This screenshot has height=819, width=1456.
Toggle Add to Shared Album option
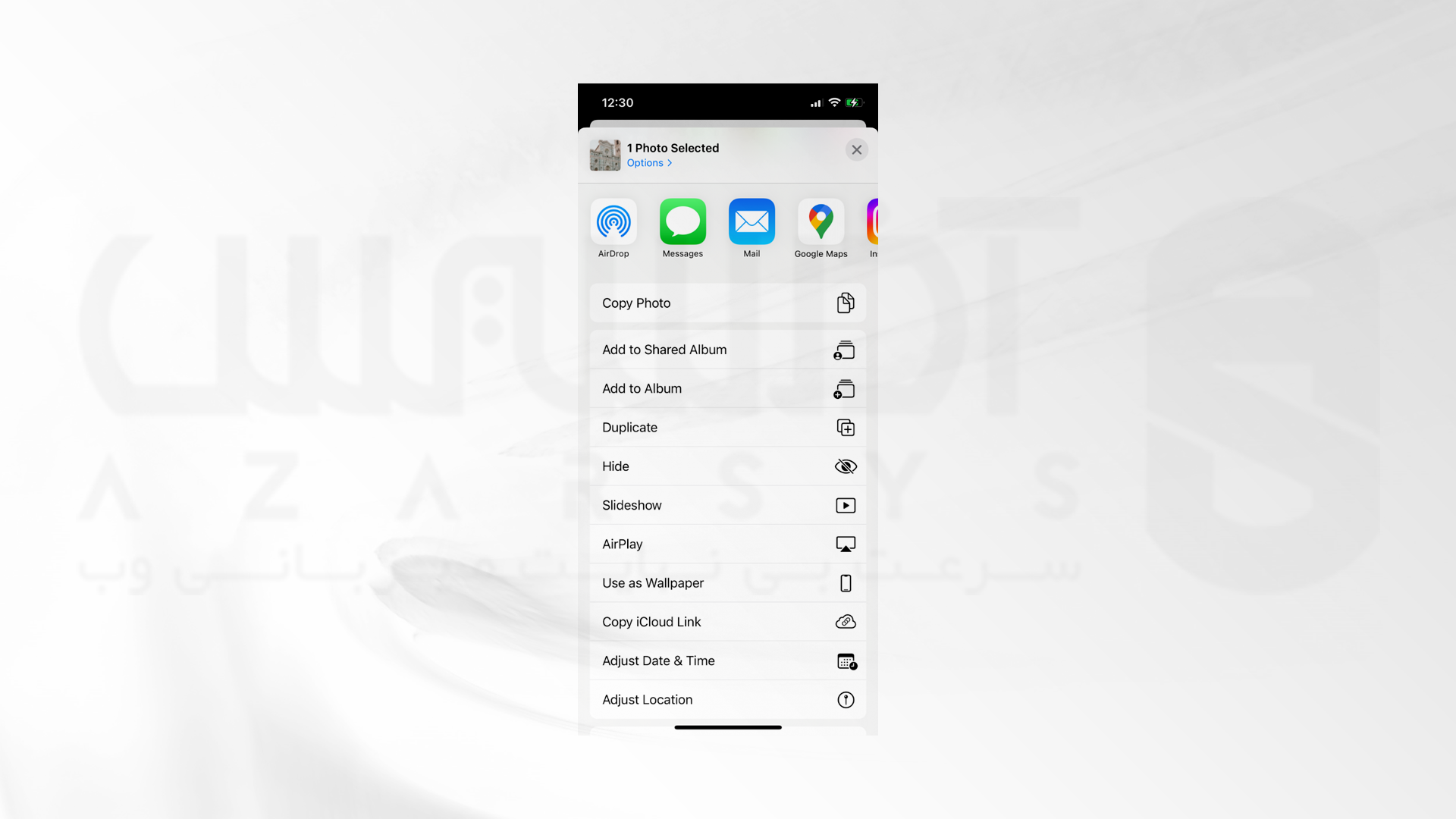click(728, 349)
